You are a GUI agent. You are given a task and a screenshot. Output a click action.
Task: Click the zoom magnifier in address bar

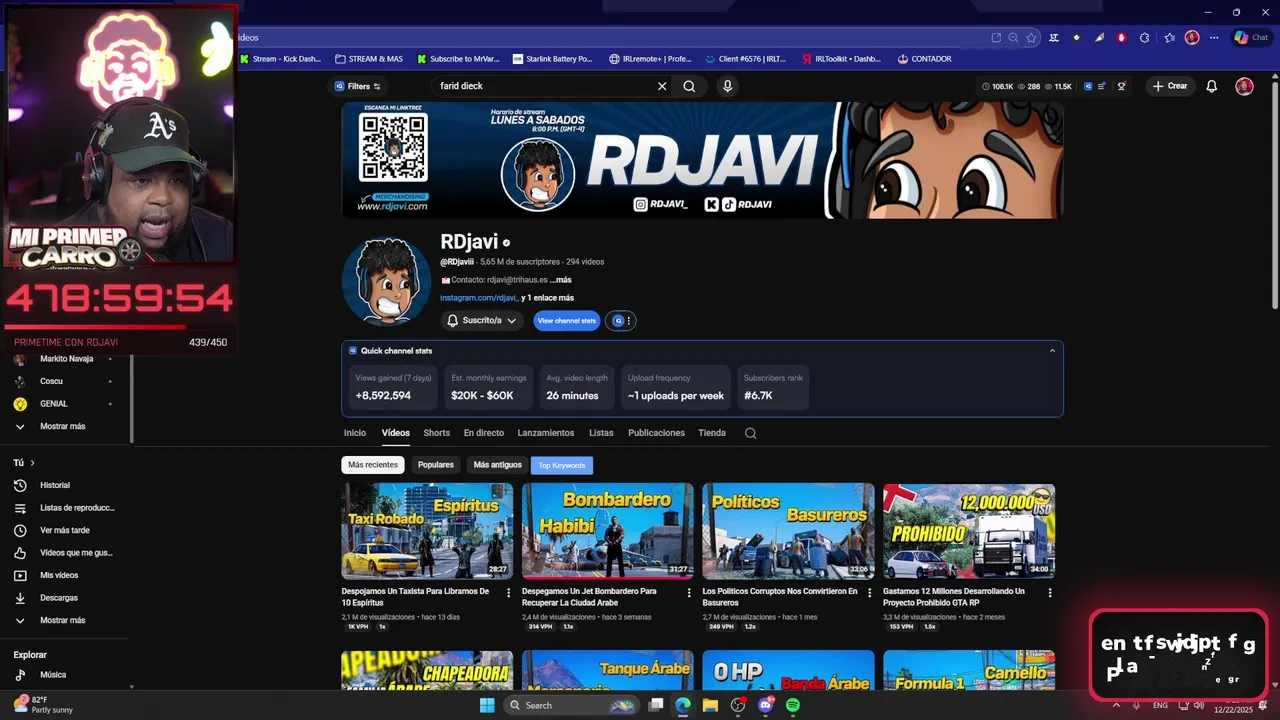(1013, 38)
